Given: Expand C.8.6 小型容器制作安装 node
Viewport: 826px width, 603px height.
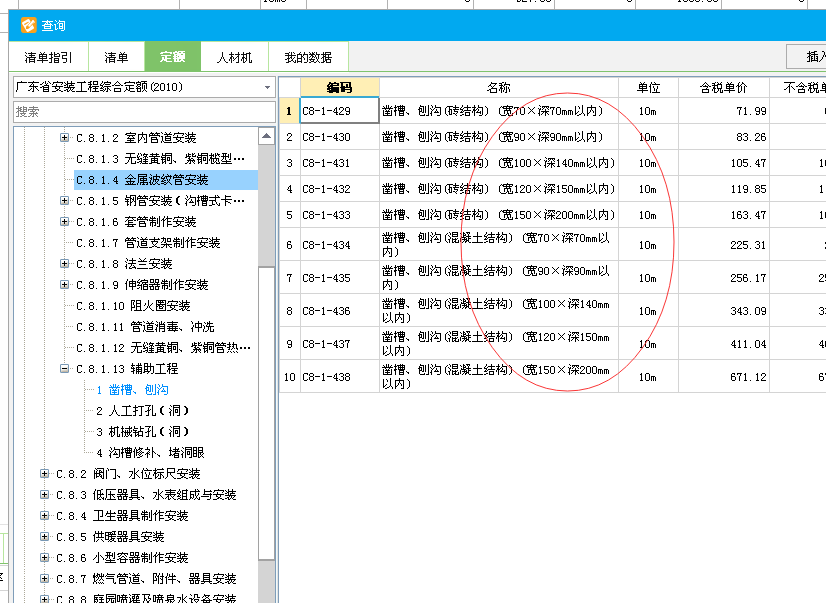Looking at the screenshot, I should coord(45,558).
